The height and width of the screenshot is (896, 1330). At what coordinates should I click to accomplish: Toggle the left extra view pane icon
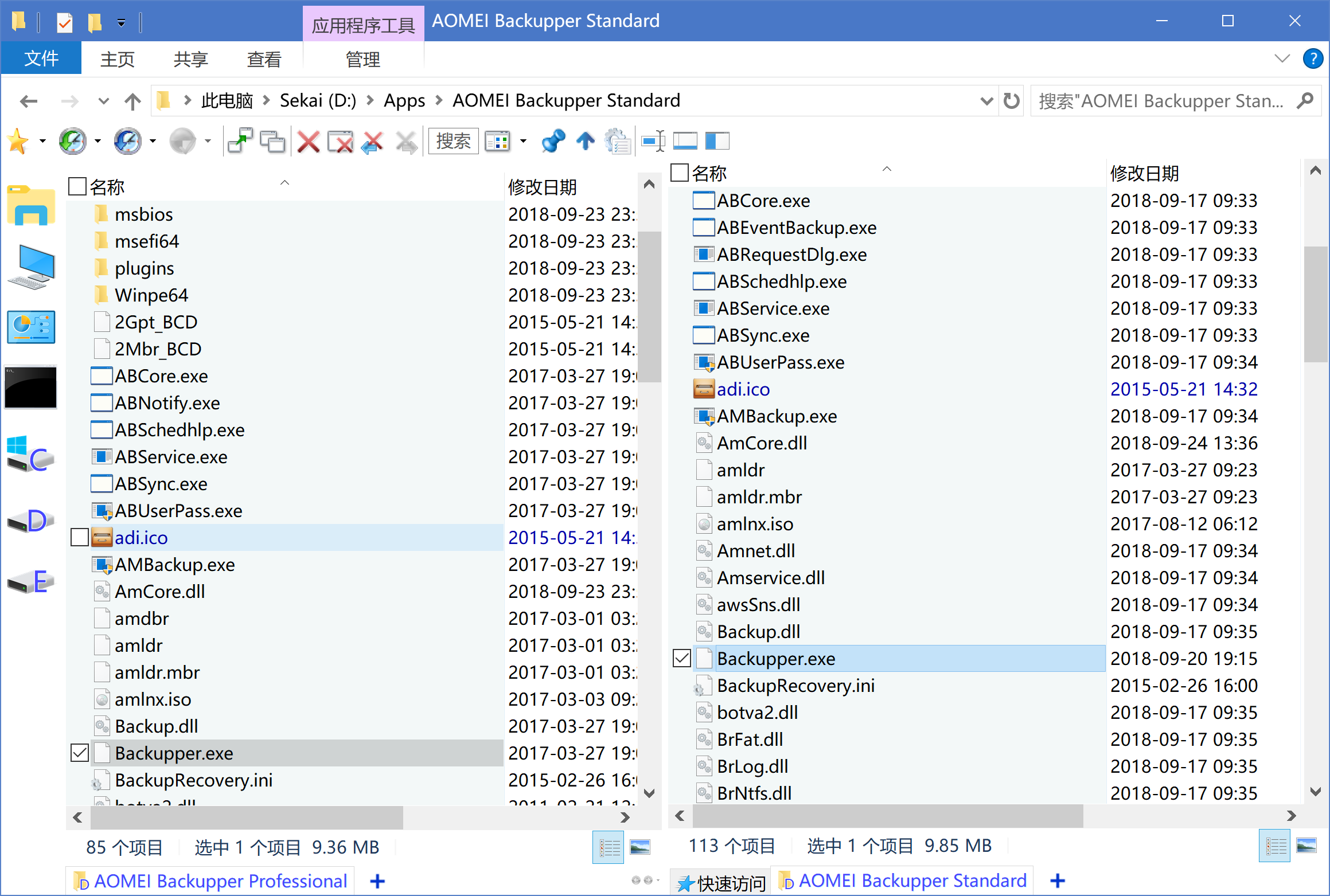point(717,141)
